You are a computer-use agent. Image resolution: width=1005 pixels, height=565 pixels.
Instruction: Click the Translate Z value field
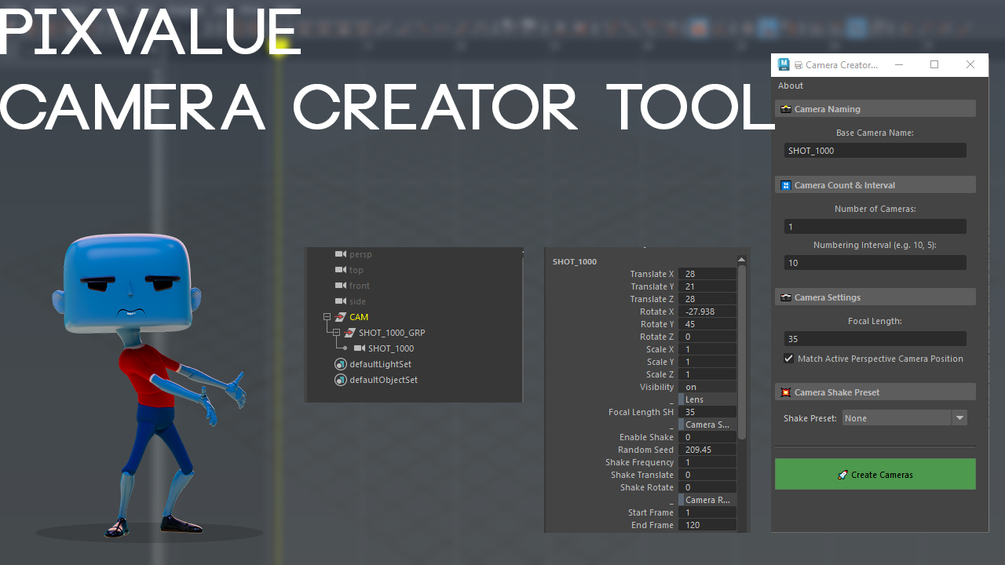tap(707, 299)
